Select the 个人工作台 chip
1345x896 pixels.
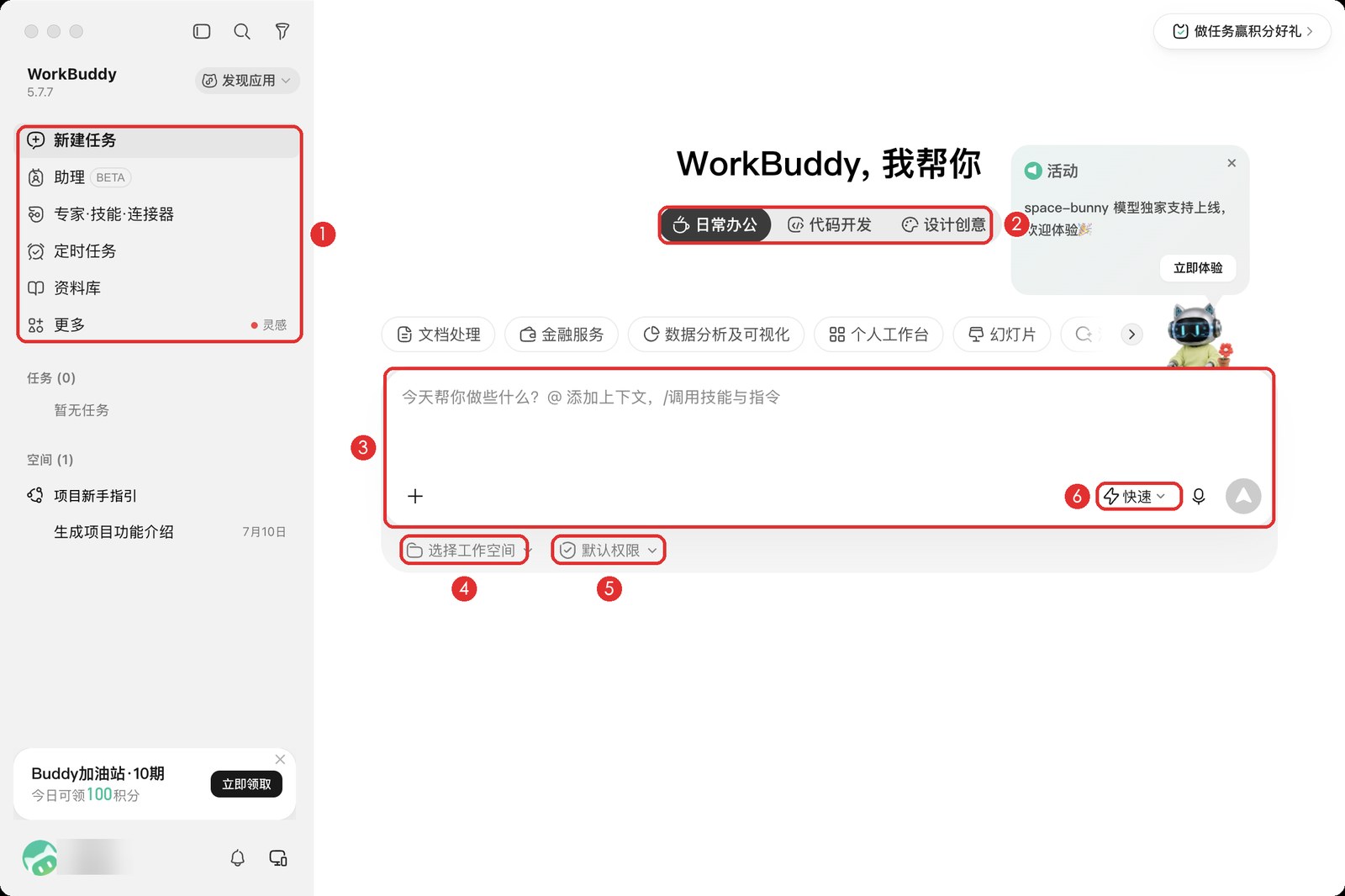(878, 335)
